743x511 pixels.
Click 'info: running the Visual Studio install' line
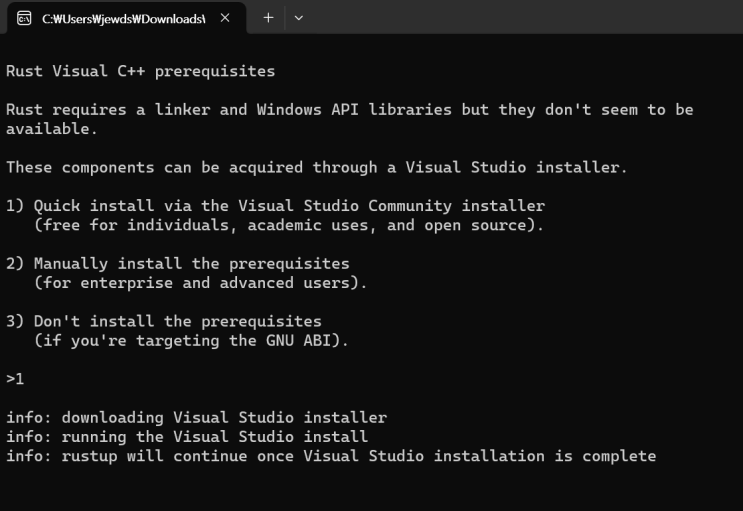(x=187, y=437)
